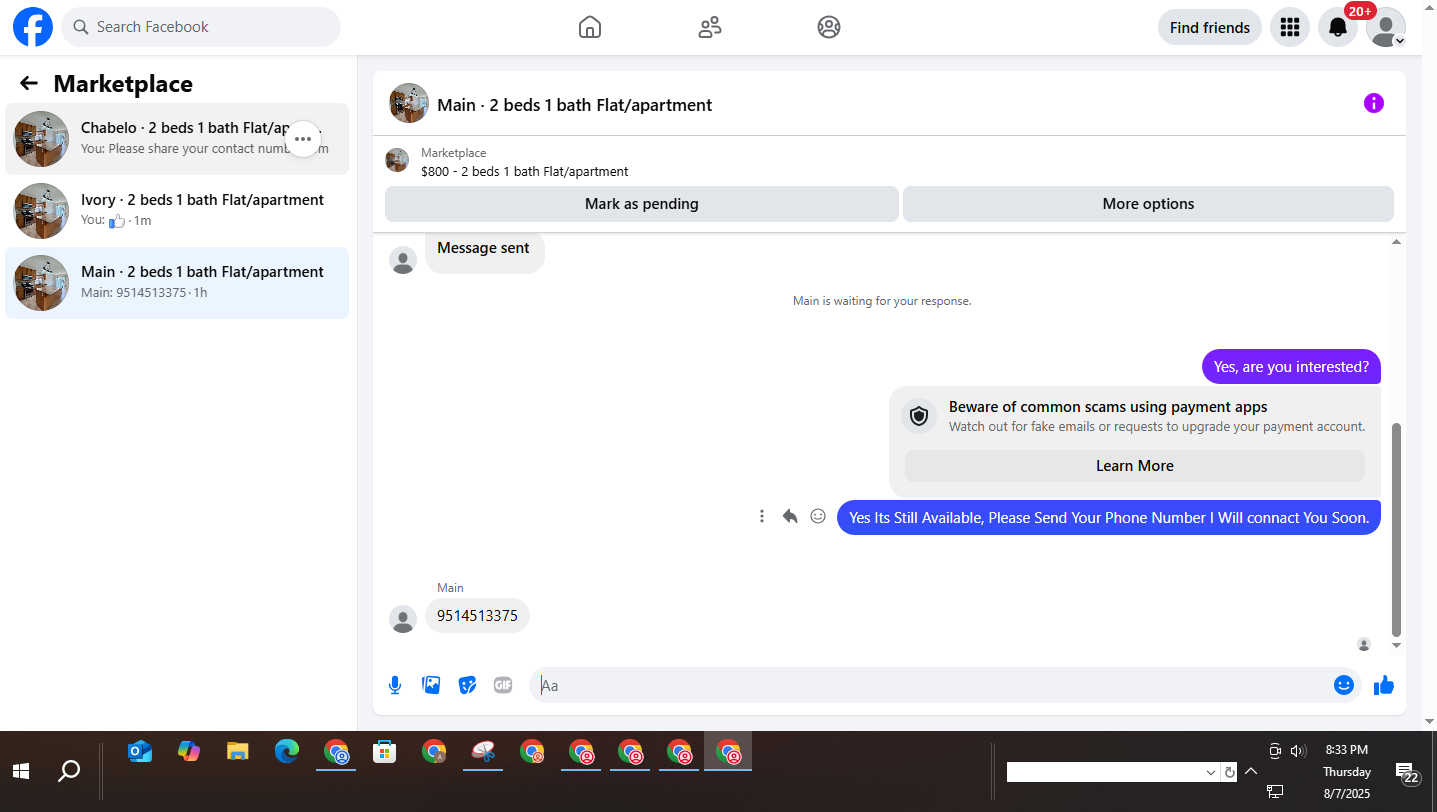The height and width of the screenshot is (812, 1437).
Task: Click Learn More about scams
Action: (1135, 466)
